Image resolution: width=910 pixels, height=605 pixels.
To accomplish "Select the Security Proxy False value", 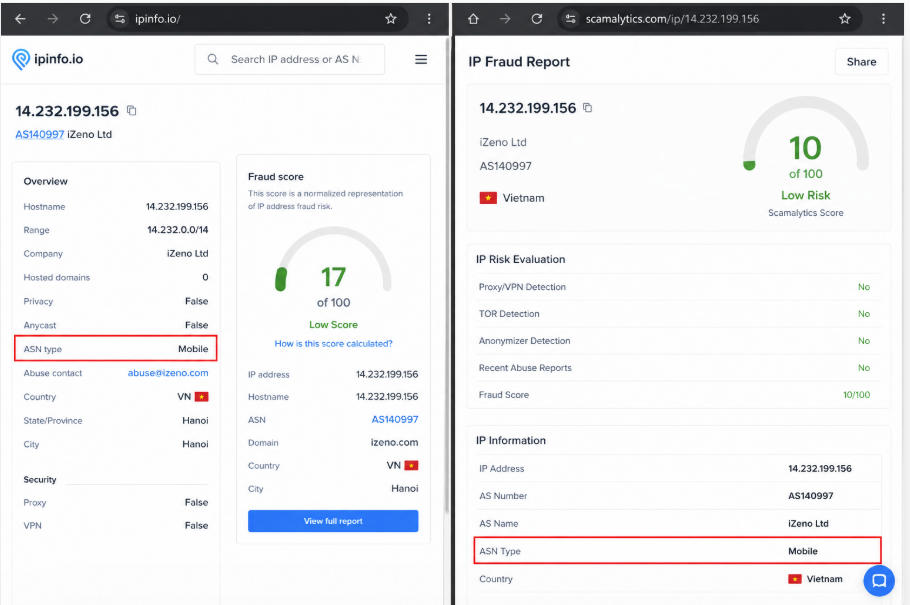I will tap(197, 502).
